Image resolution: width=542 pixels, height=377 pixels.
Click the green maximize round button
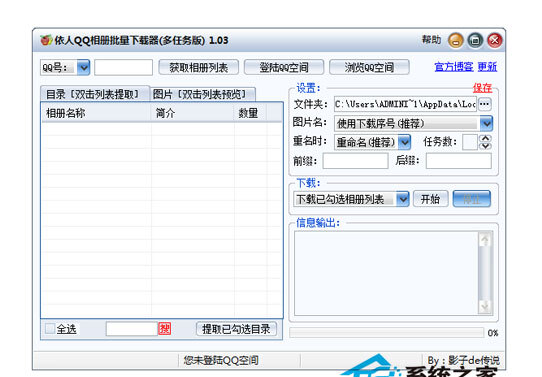pyautogui.click(x=476, y=41)
